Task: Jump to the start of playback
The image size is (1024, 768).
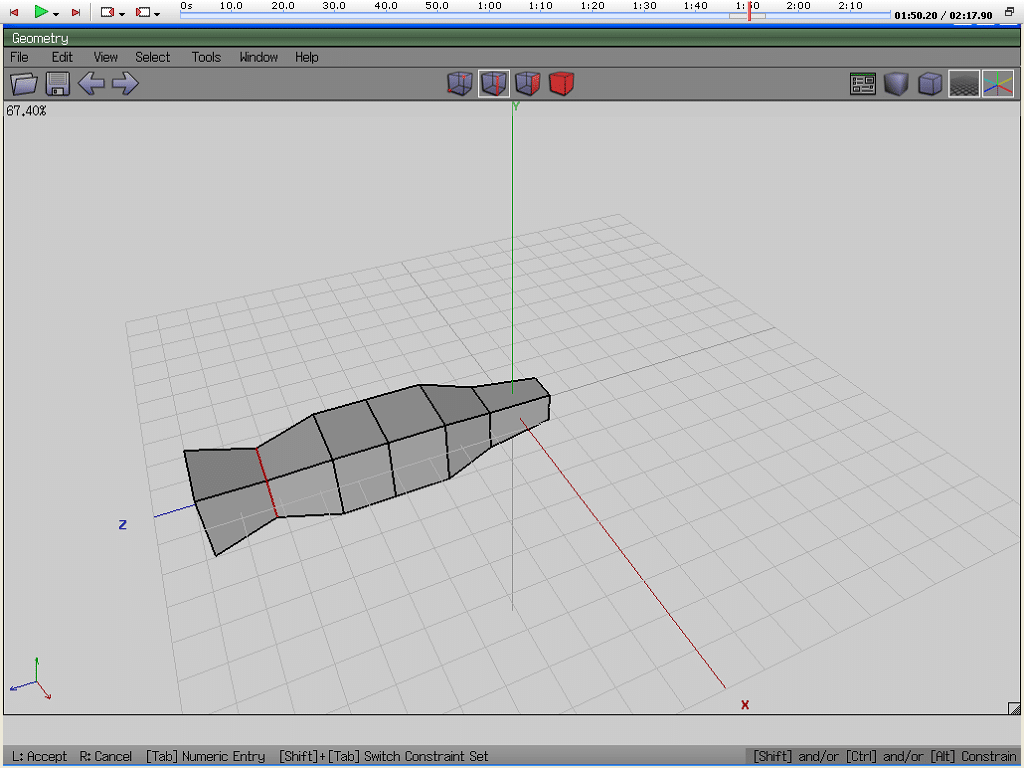Action: 14,12
